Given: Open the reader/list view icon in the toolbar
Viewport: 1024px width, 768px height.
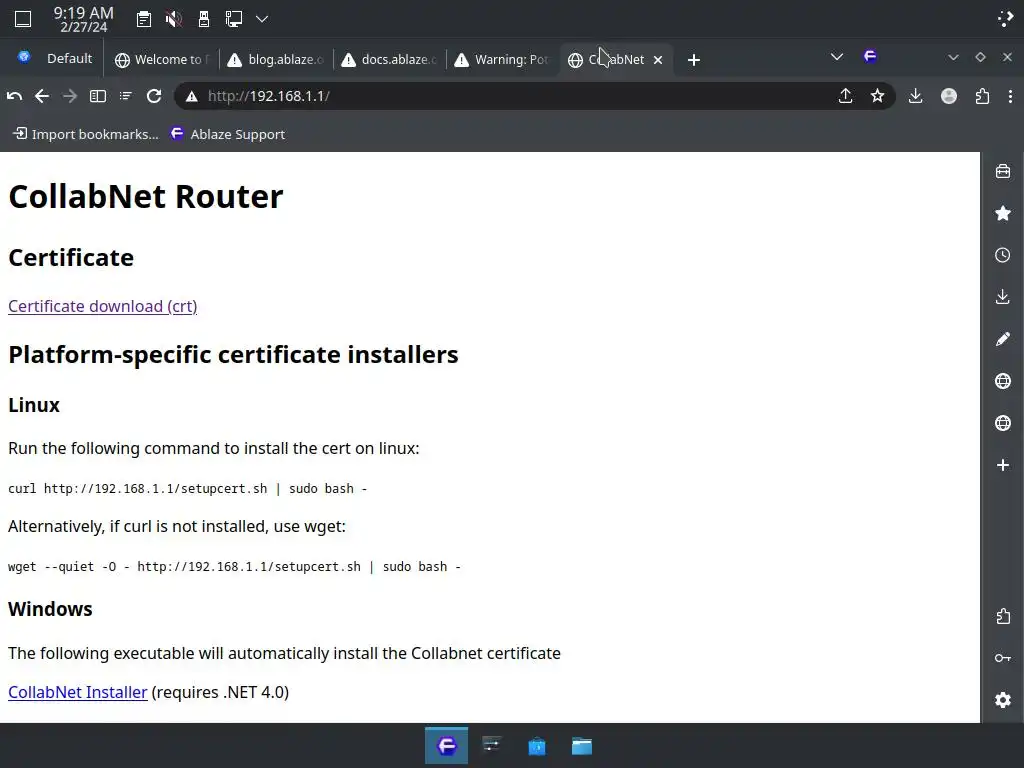Looking at the screenshot, I should tap(125, 97).
